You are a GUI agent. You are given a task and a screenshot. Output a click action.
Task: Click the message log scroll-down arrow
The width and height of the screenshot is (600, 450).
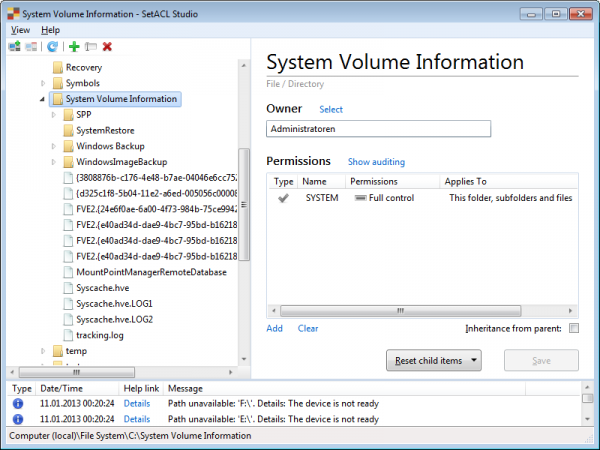click(x=587, y=419)
